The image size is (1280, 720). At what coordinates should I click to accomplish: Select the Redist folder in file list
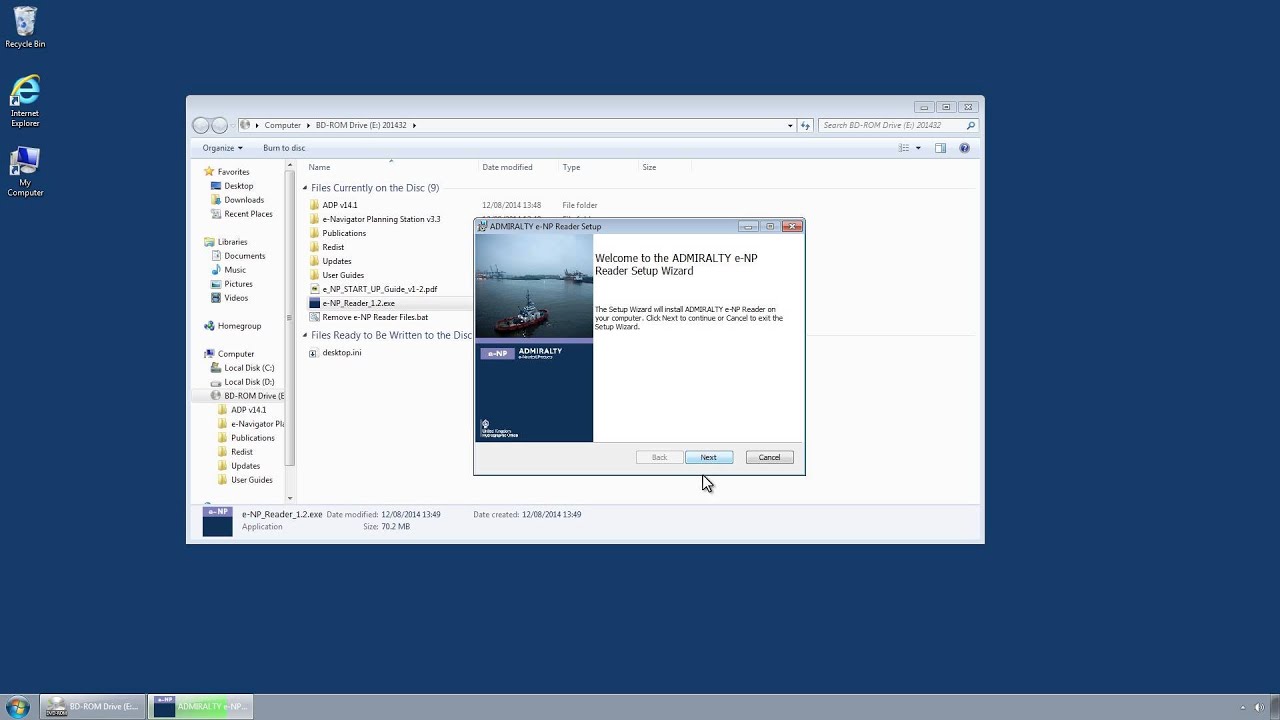tap(333, 247)
